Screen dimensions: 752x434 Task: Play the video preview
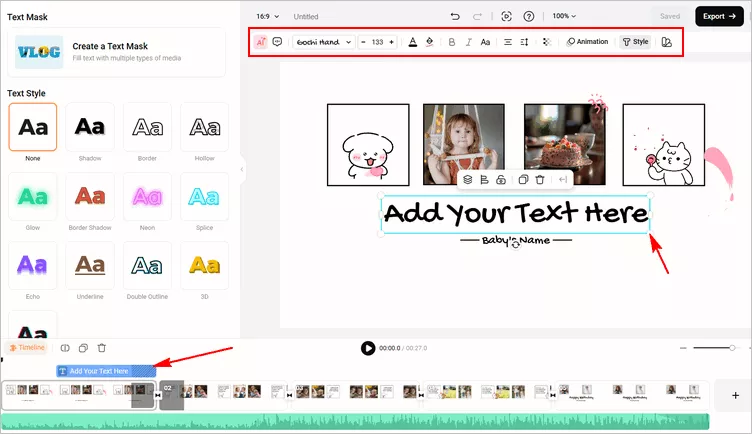point(368,348)
